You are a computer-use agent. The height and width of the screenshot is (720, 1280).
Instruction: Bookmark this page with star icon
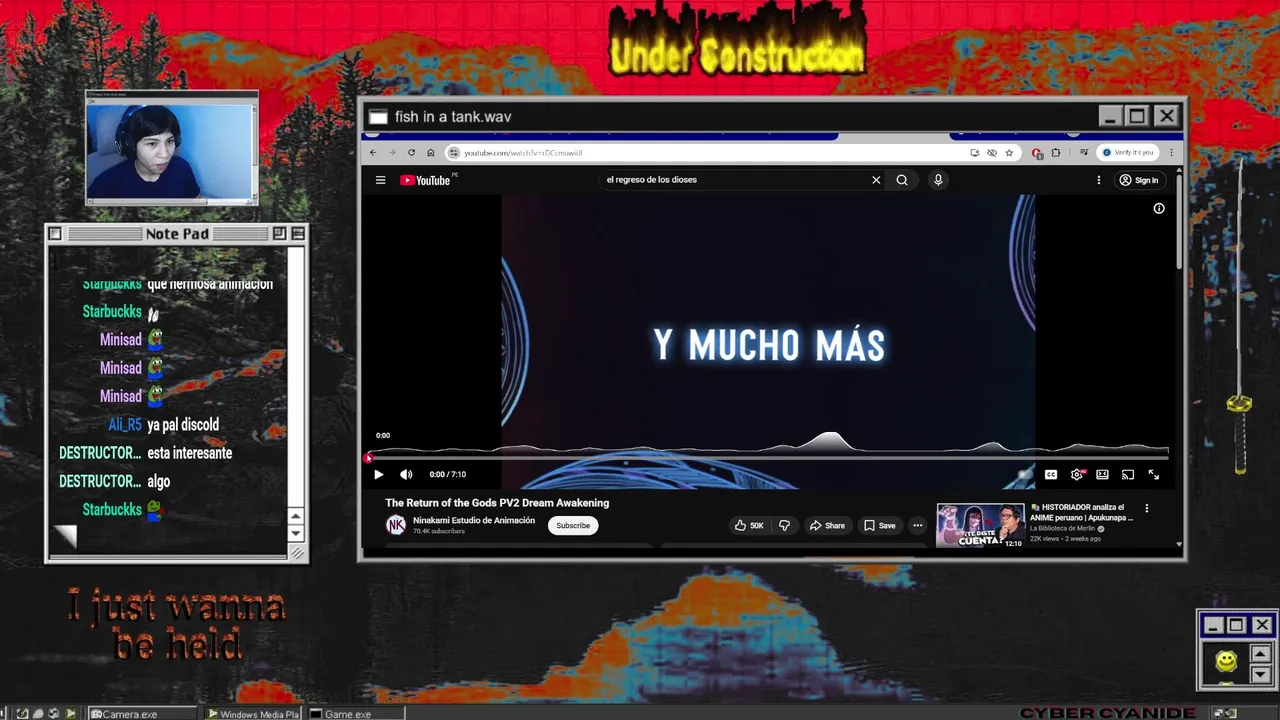pos(1009,153)
